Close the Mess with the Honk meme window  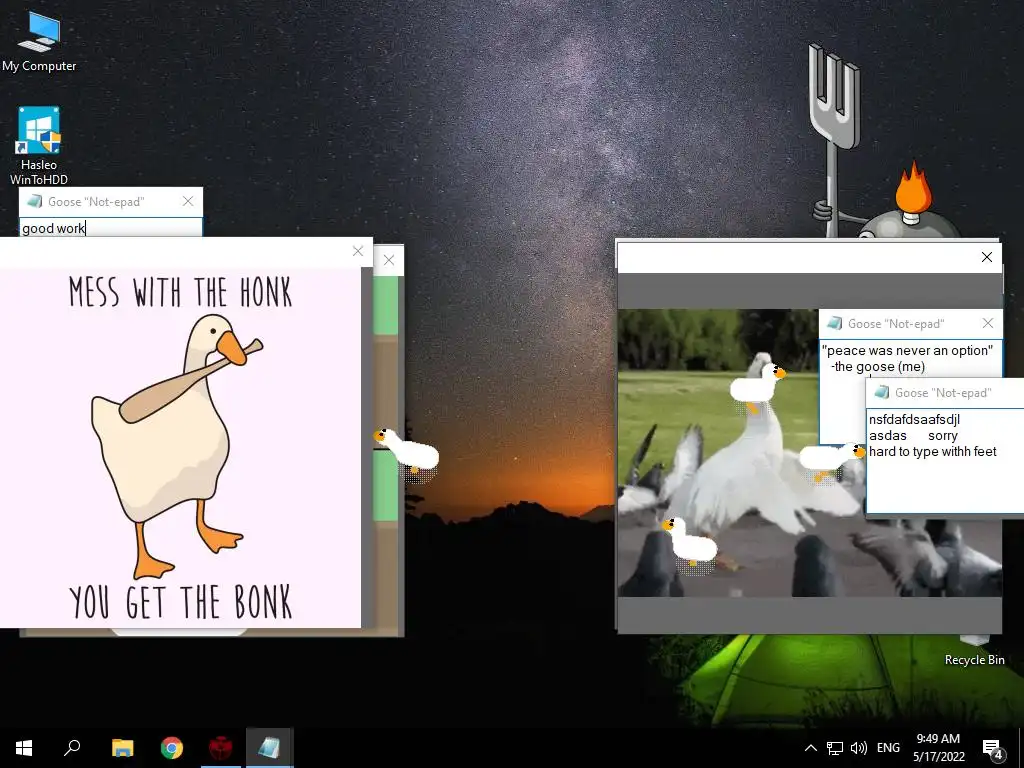[358, 251]
